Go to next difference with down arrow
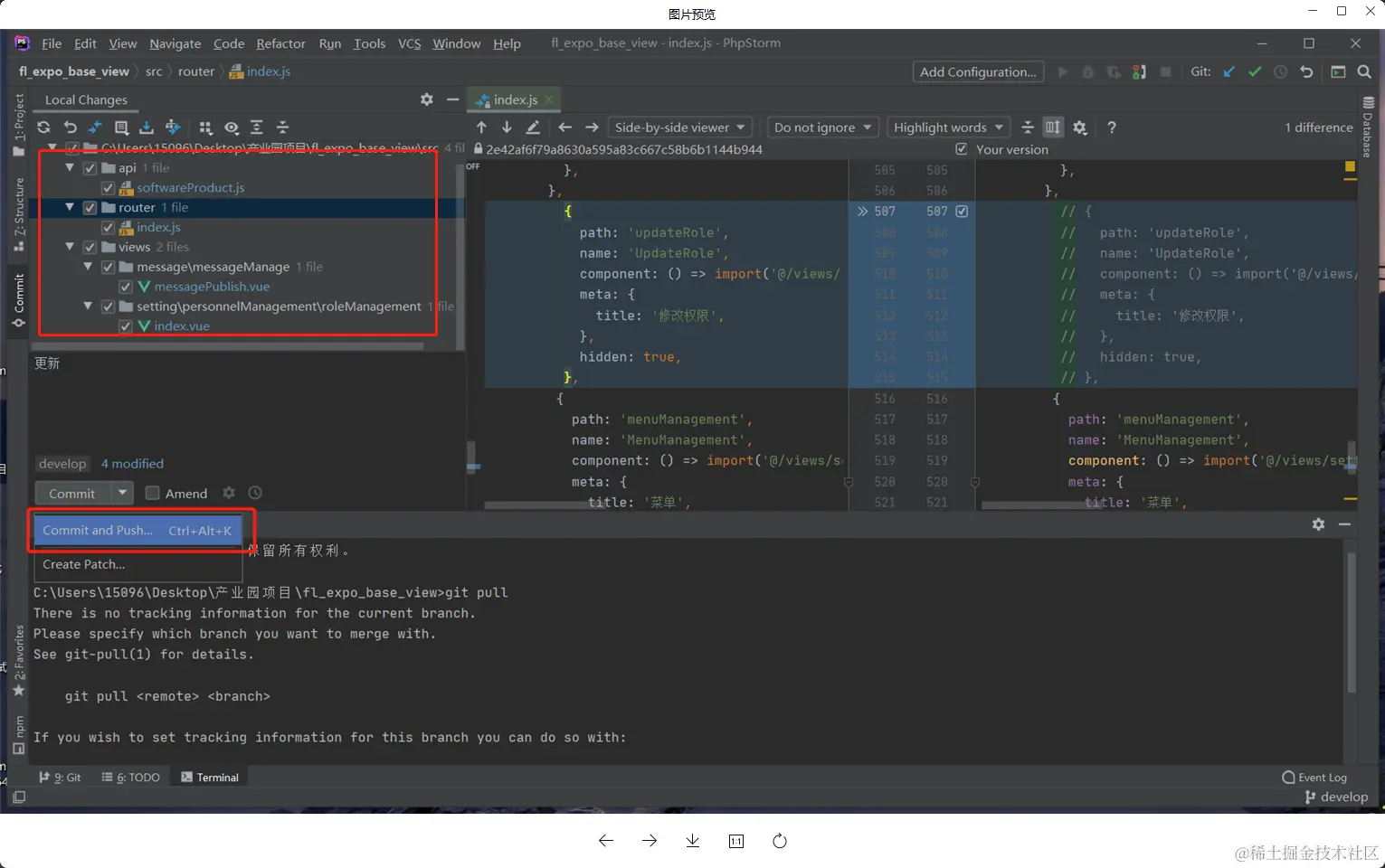The width and height of the screenshot is (1385, 868). click(x=507, y=127)
